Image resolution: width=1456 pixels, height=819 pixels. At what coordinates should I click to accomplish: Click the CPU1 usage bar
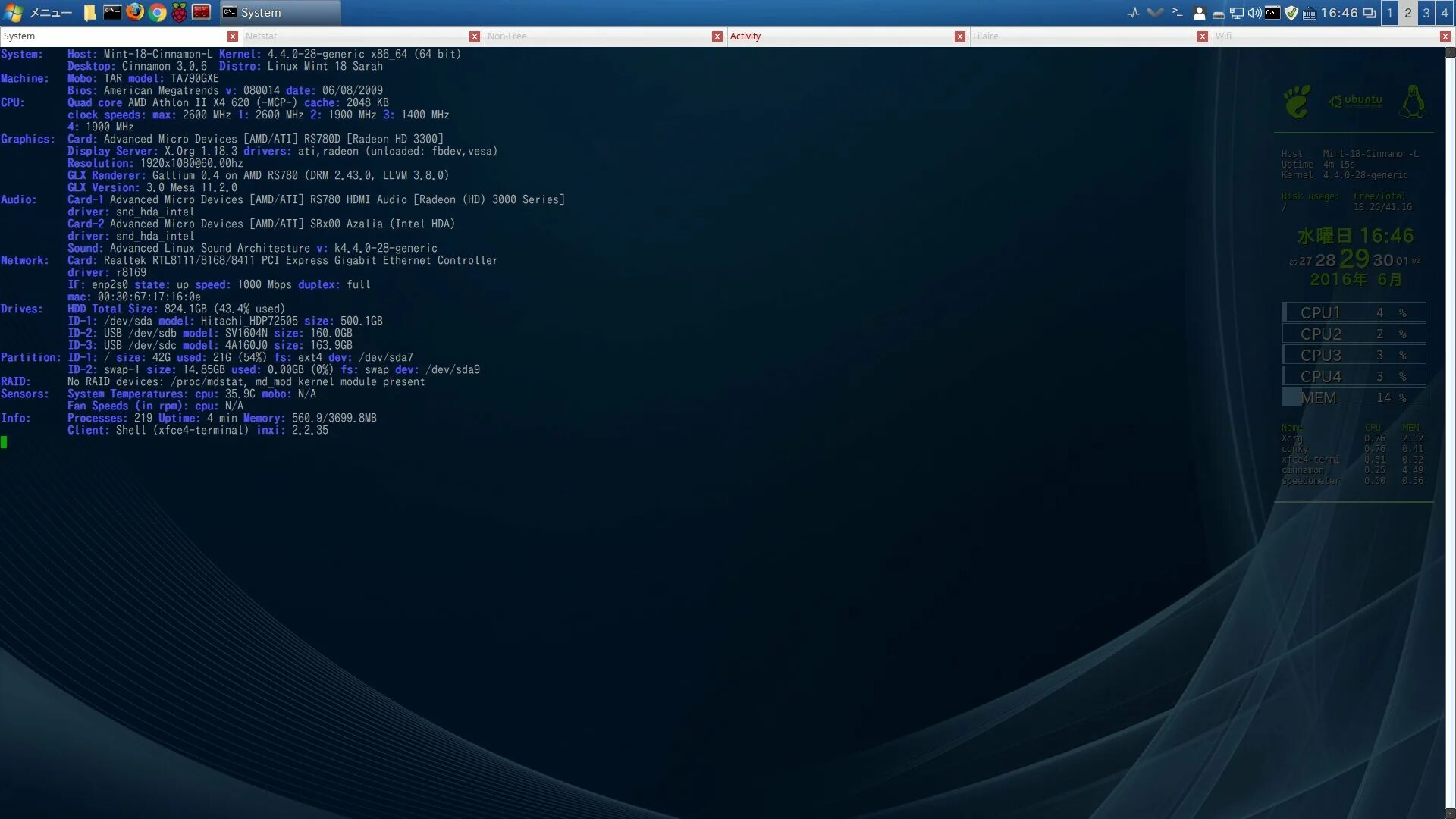1354,312
